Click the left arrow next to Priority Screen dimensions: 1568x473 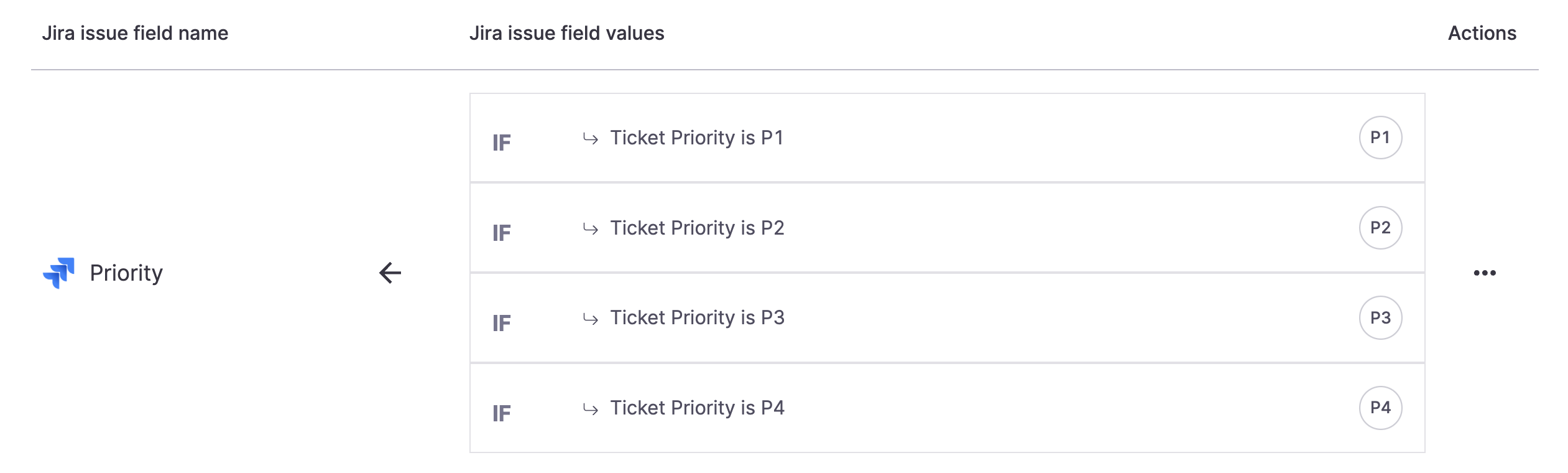pyautogui.click(x=390, y=273)
